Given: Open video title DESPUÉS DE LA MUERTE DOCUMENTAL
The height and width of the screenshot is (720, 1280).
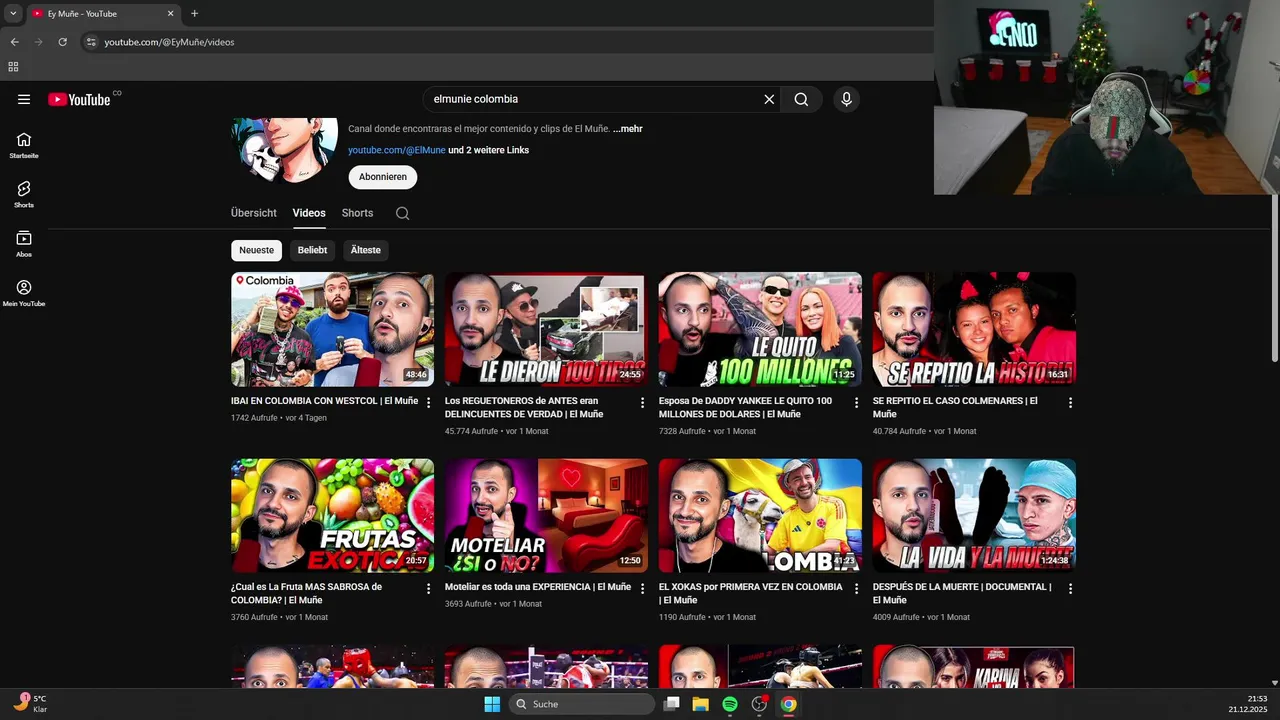Looking at the screenshot, I should 962,593.
